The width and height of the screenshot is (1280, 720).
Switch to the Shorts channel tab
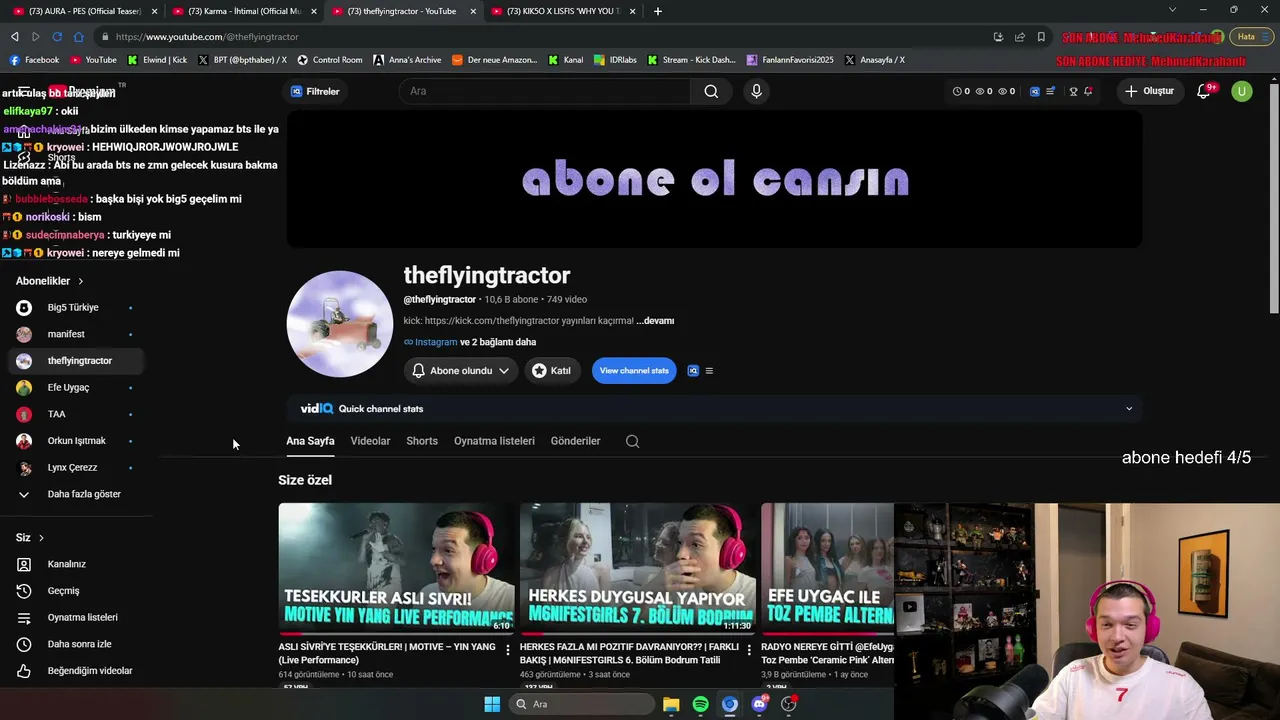coord(422,441)
